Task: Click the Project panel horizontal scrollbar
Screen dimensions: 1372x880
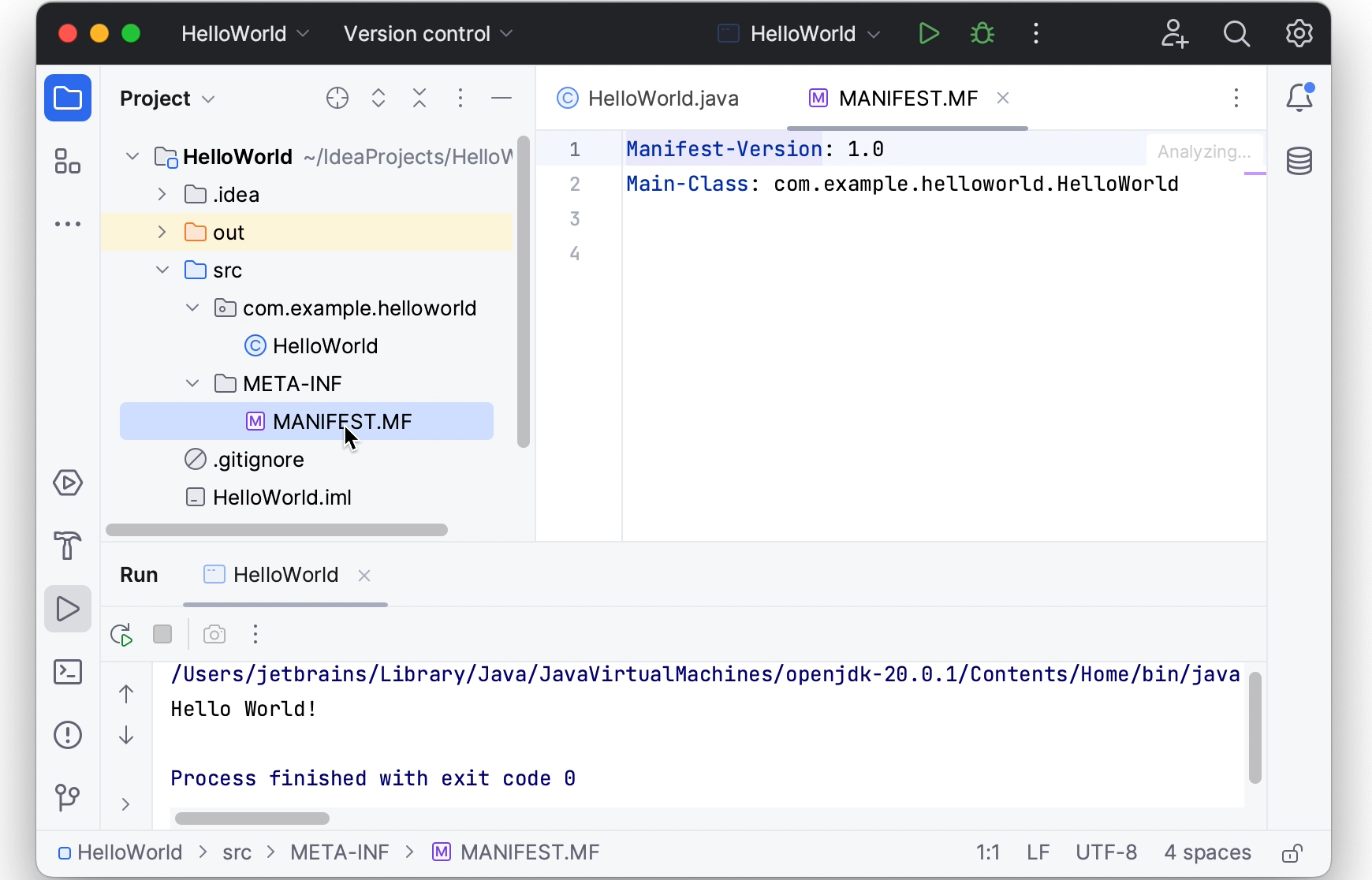Action: point(277,530)
